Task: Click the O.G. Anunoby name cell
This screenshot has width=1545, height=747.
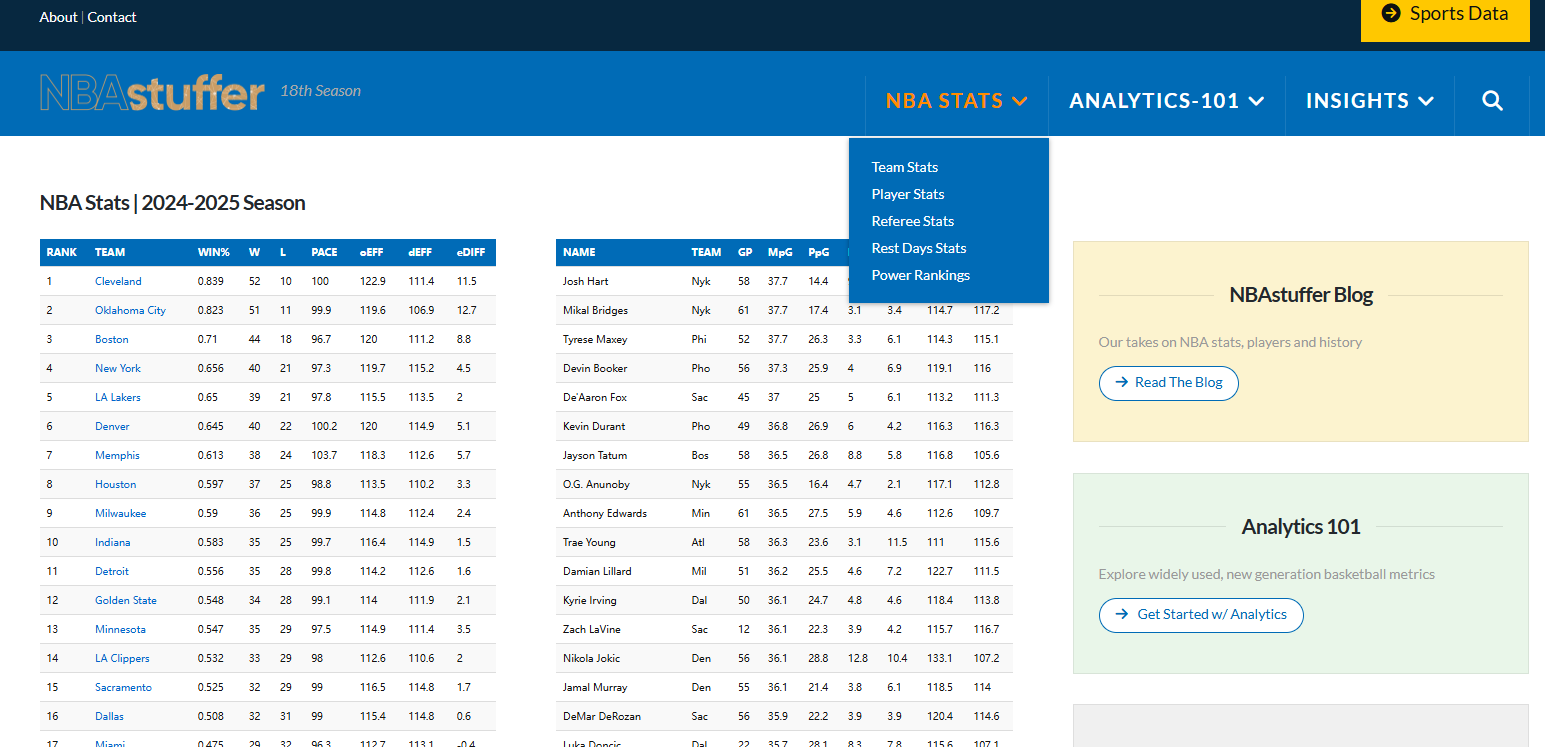Action: click(x=596, y=485)
